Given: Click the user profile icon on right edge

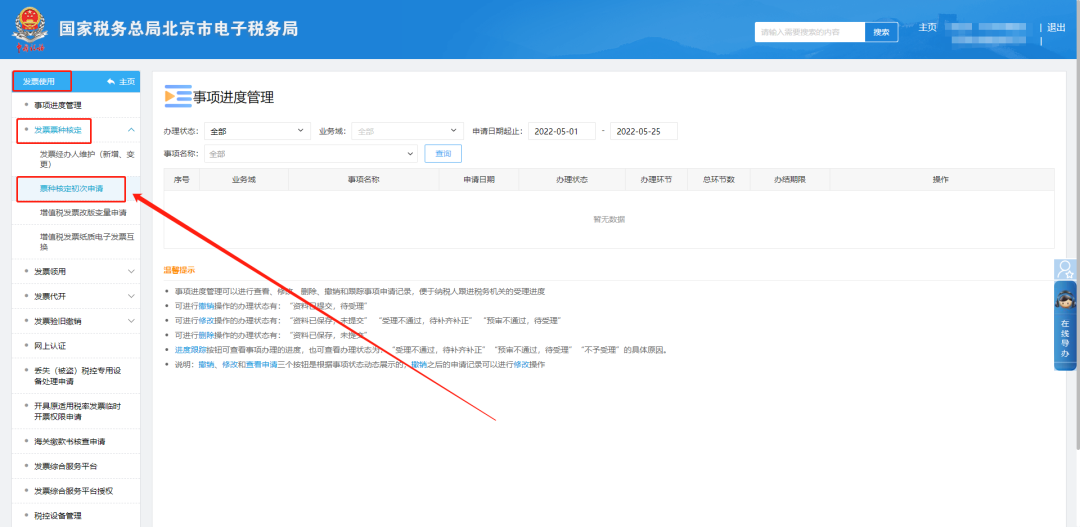Looking at the screenshot, I should [1065, 270].
